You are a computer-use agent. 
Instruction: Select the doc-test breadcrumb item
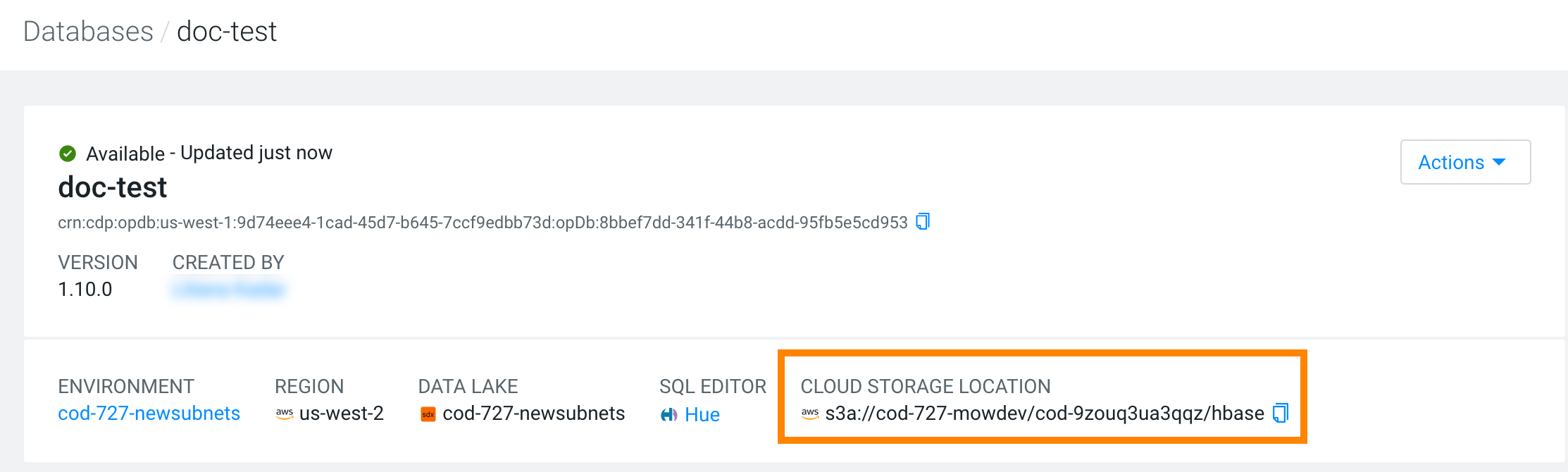click(x=227, y=32)
